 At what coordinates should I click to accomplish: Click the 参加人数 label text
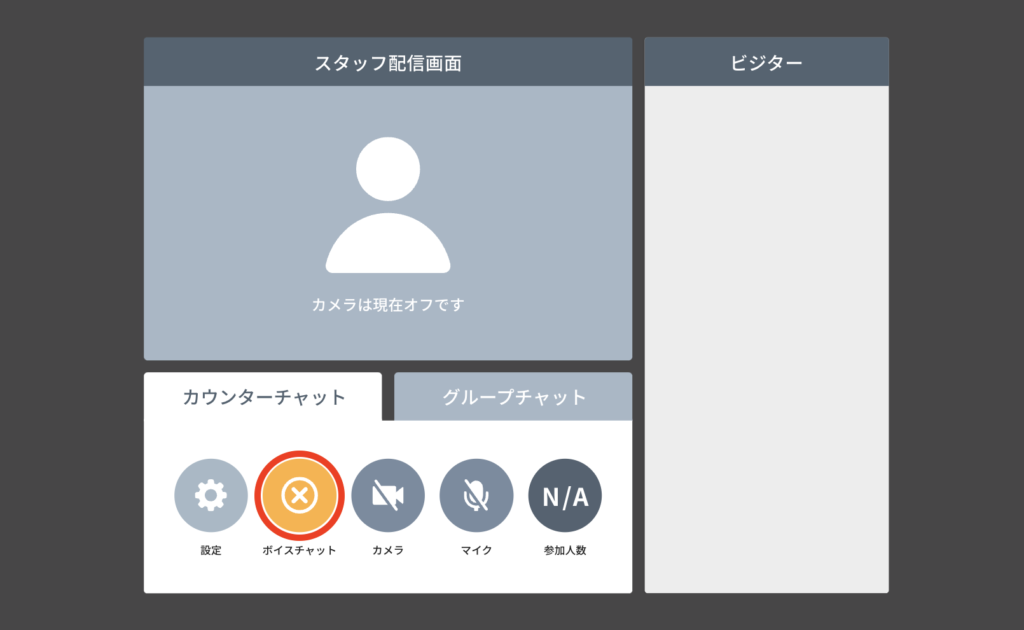tap(565, 550)
